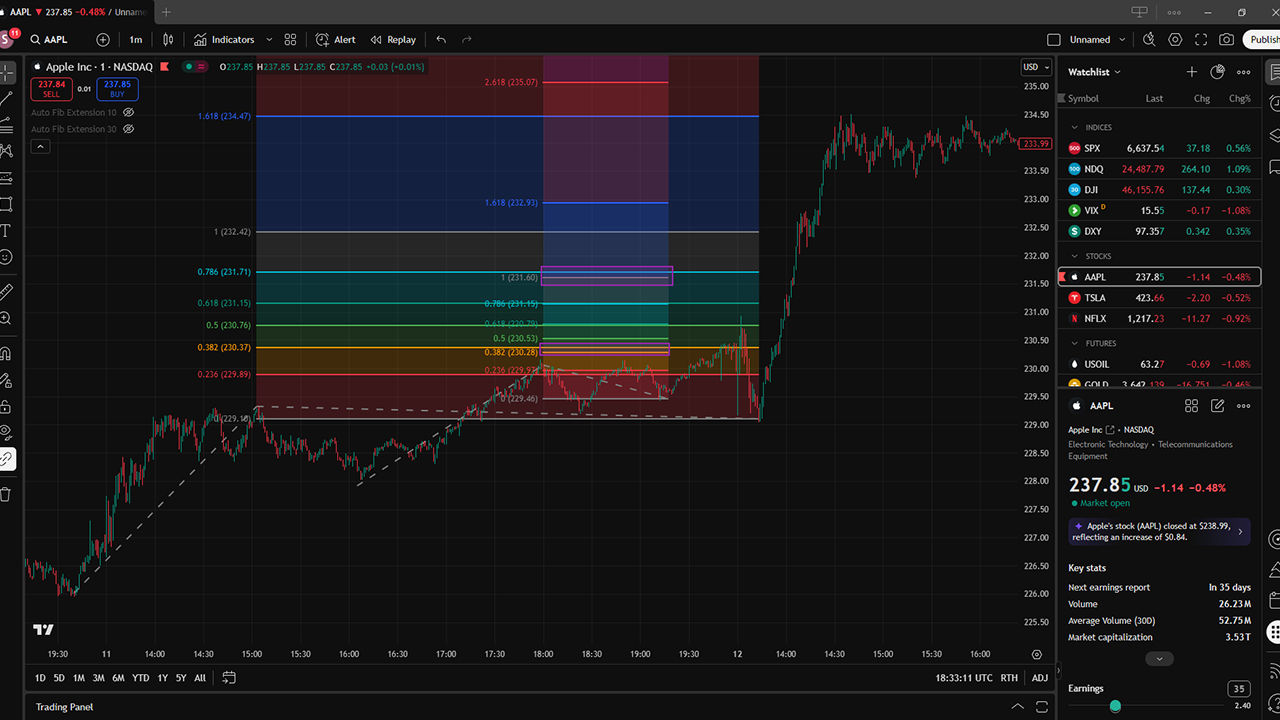
Task: Collapse the INDICES watchlist section
Action: (1075, 128)
